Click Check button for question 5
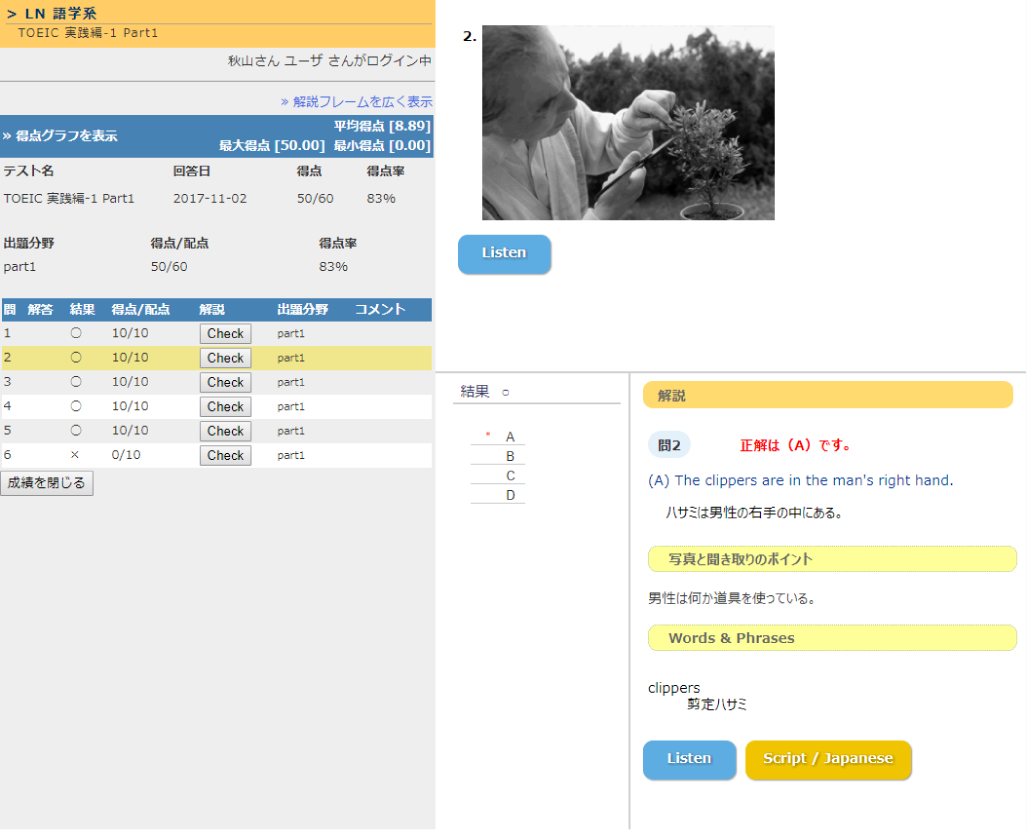This screenshot has height=830, width=1027. click(225, 431)
